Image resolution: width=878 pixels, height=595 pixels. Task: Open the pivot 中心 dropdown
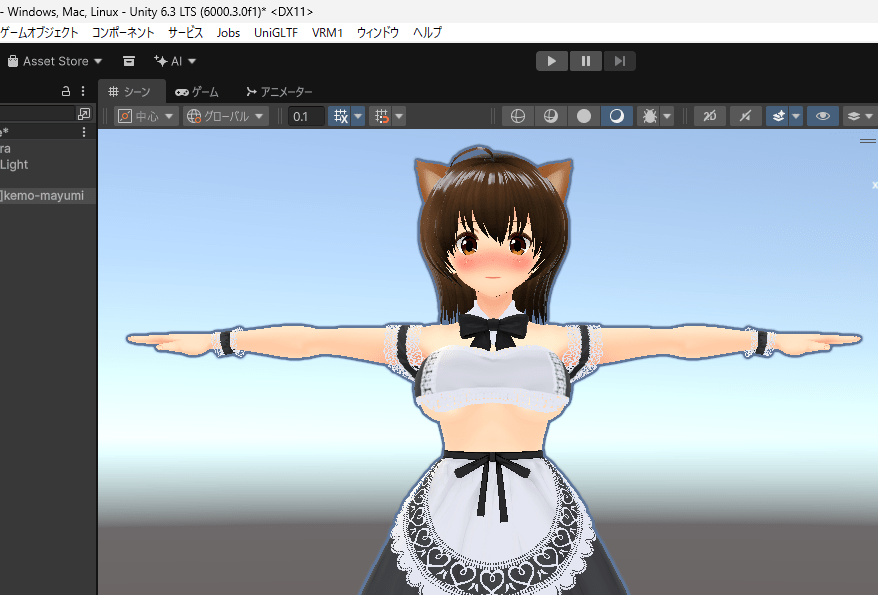point(146,116)
